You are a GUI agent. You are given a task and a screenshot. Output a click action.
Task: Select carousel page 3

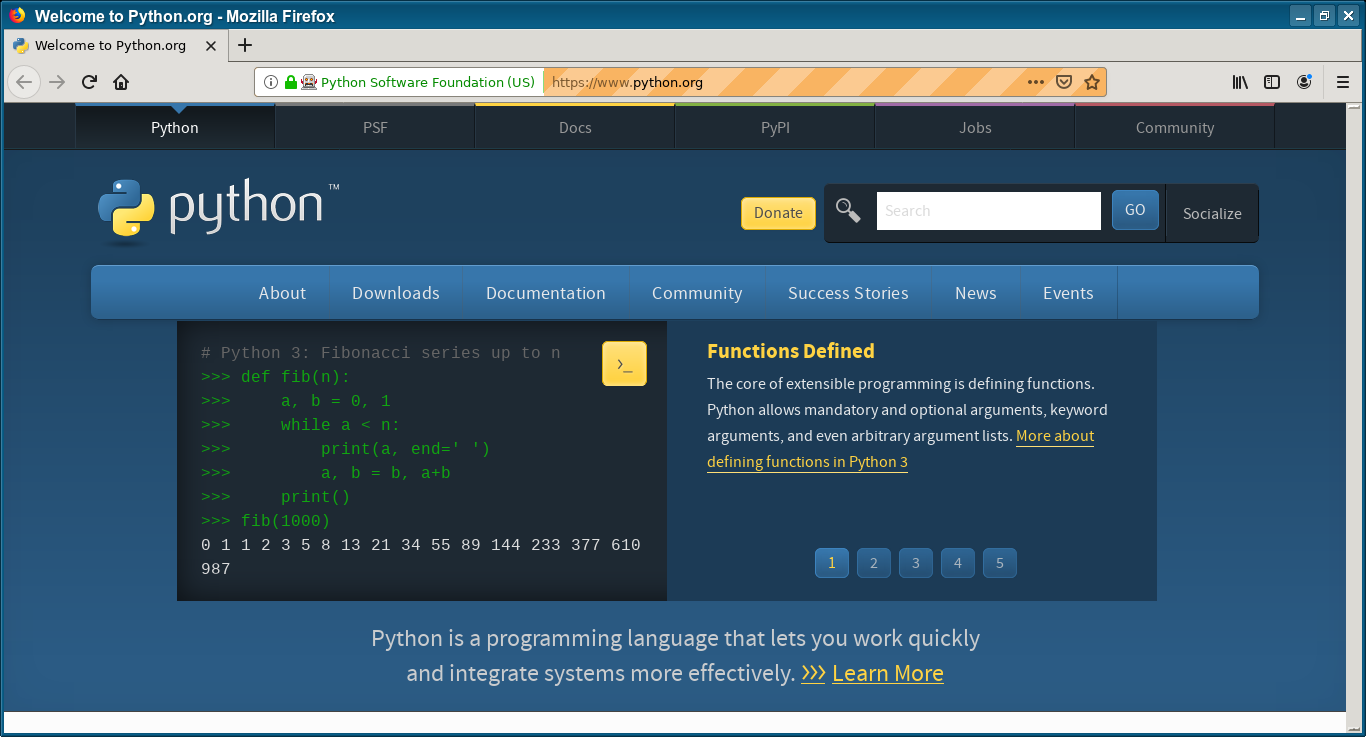point(915,563)
